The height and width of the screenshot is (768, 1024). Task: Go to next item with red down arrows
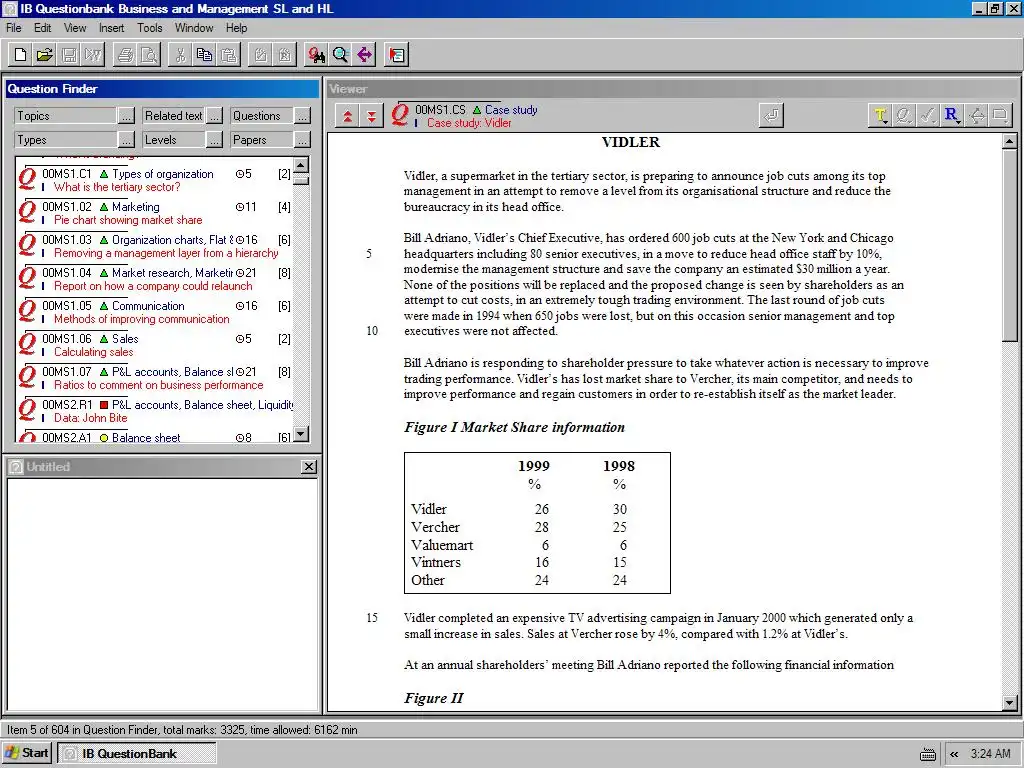coord(372,116)
